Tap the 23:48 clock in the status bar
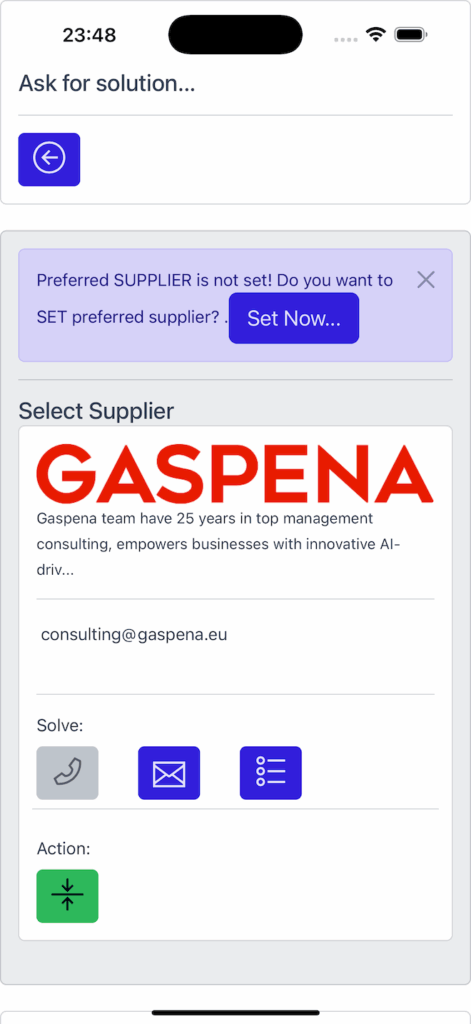This screenshot has height=1024, width=471. (89, 35)
